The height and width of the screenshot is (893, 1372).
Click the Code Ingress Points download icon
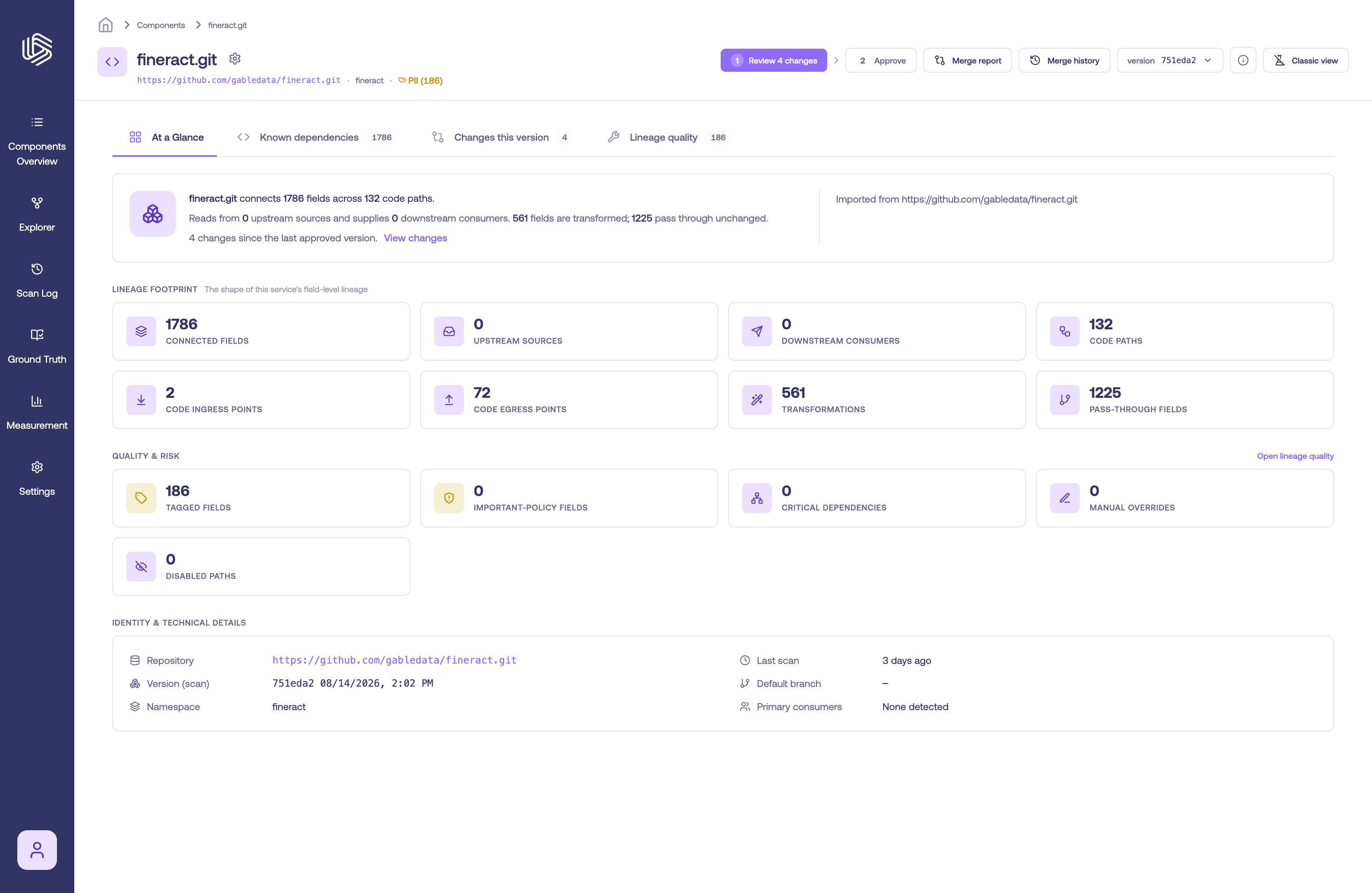[x=141, y=399]
